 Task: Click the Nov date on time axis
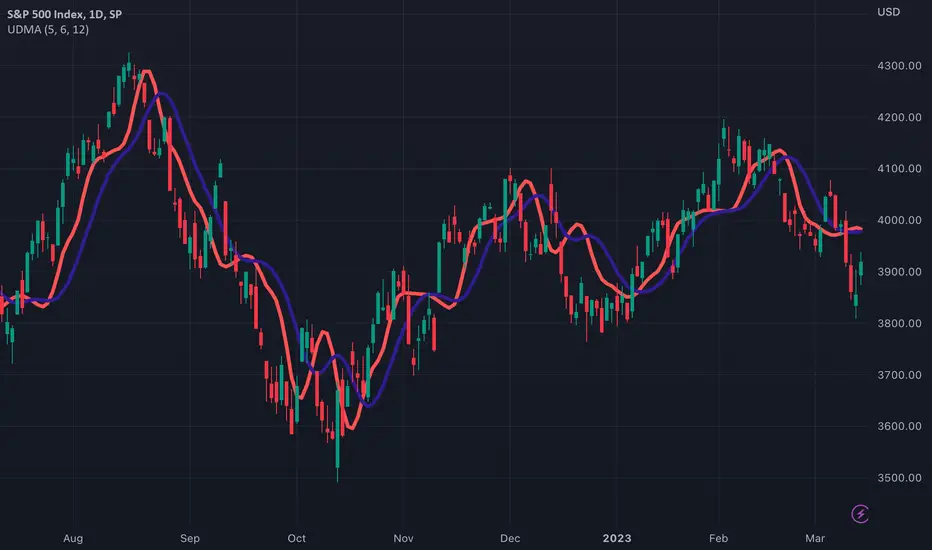pos(403,538)
